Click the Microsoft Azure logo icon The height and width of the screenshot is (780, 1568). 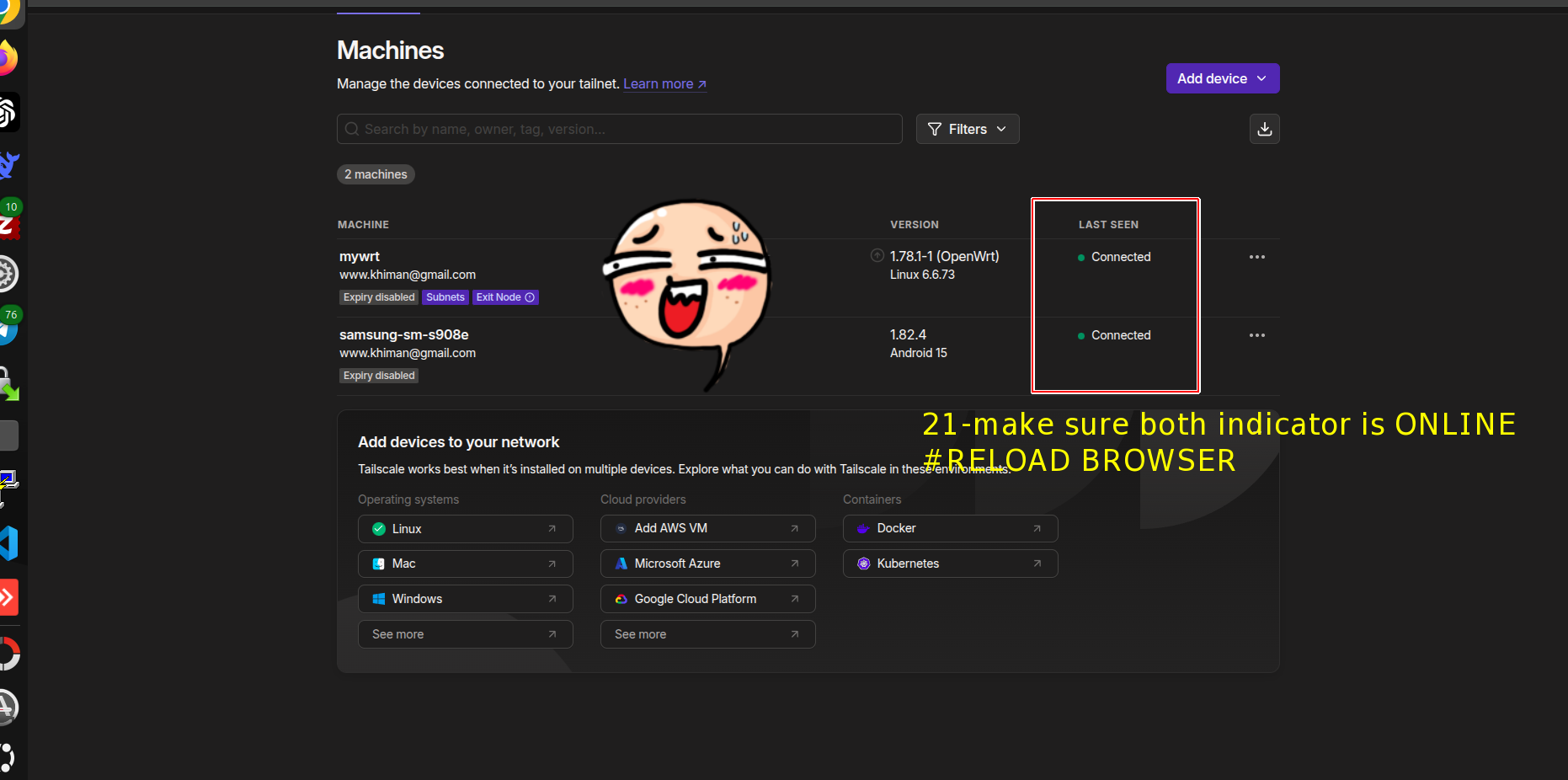(621, 564)
